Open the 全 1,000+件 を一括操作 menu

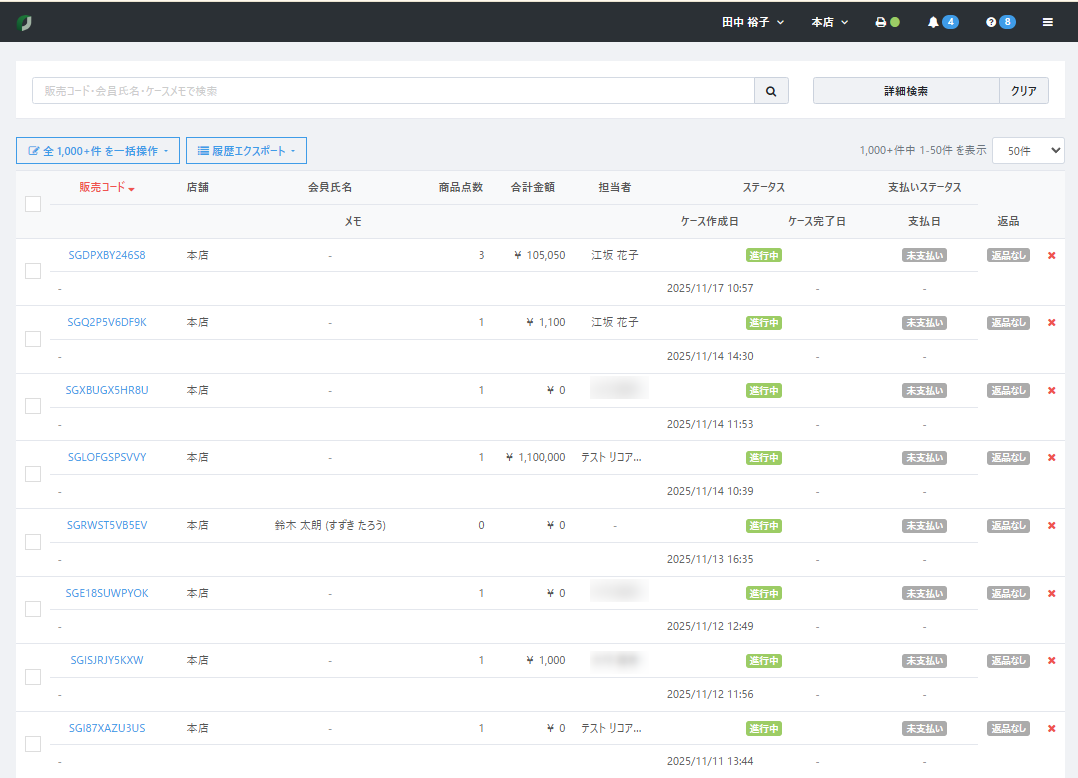pos(98,151)
